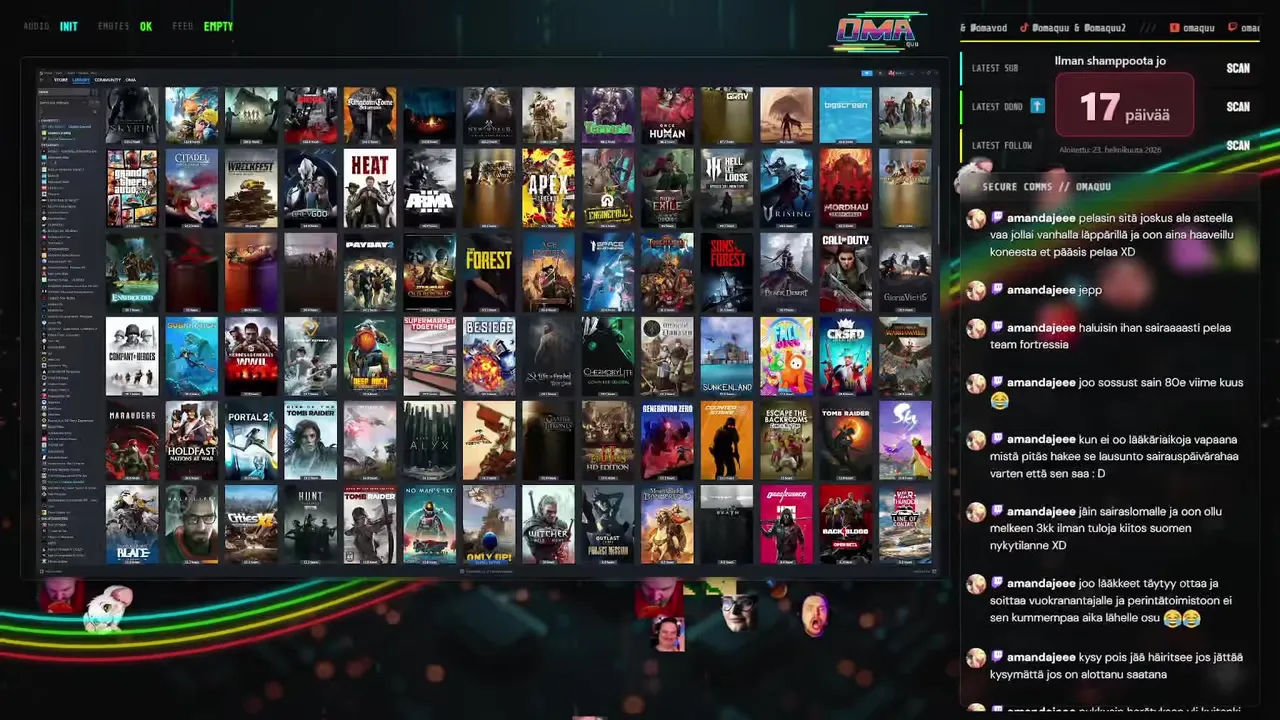1280x720 pixels.
Task: Open the Outlast Trials cover
Action: point(608,524)
